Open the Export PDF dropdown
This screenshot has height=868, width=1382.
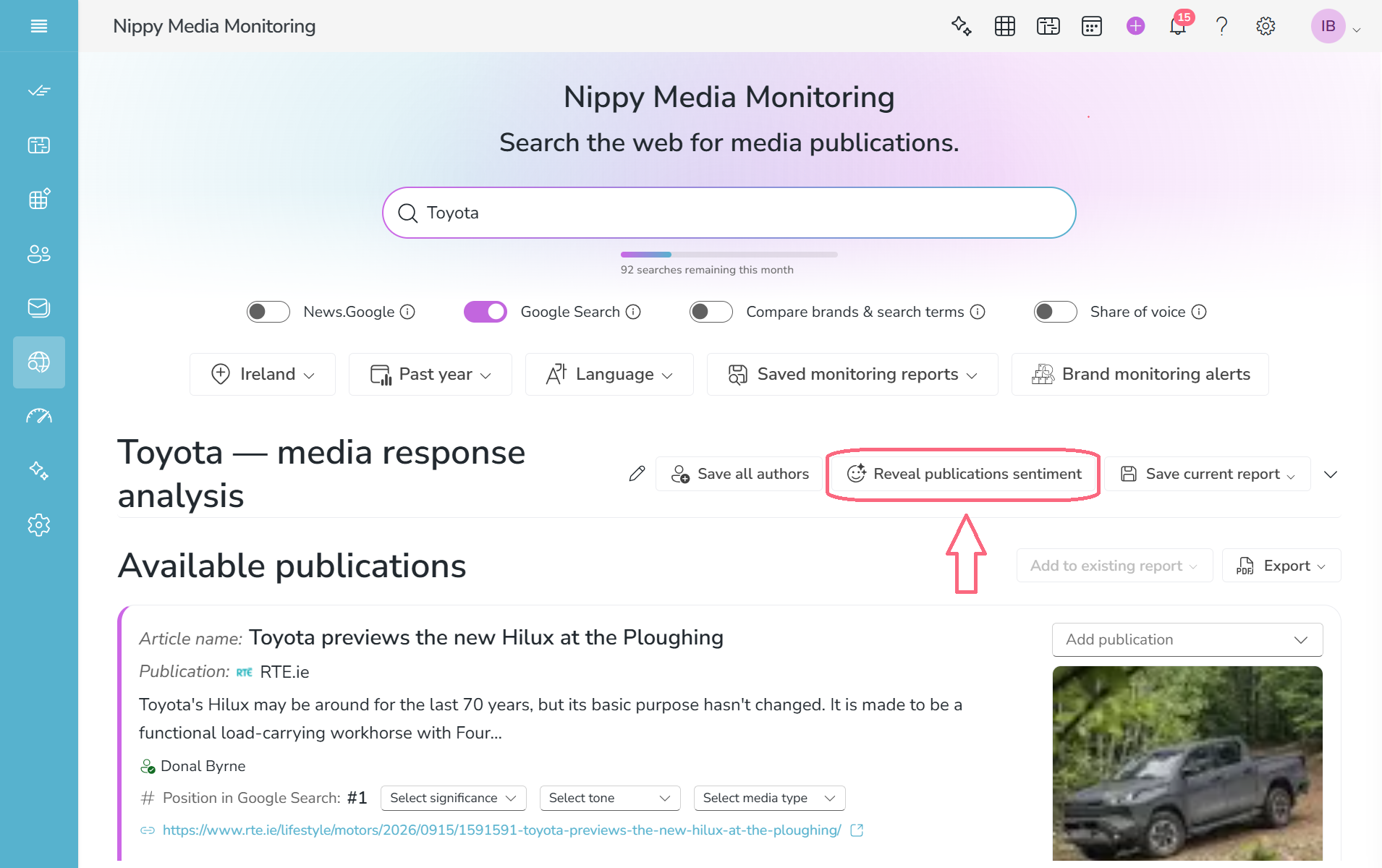1281,566
